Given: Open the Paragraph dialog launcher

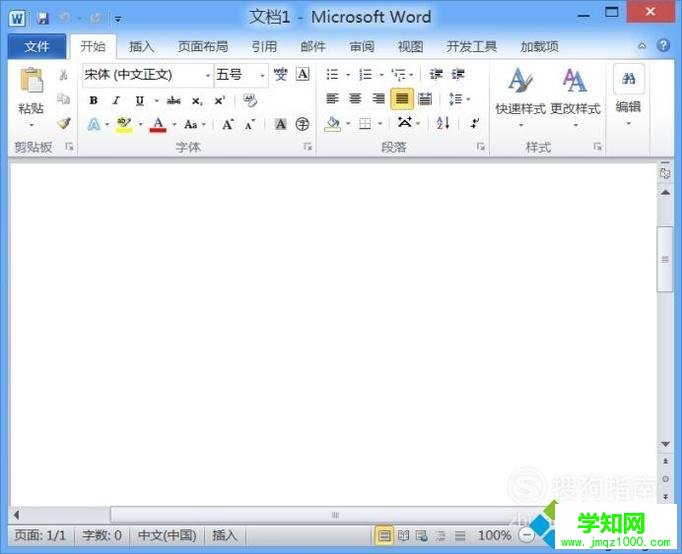Looking at the screenshot, I should [481, 147].
